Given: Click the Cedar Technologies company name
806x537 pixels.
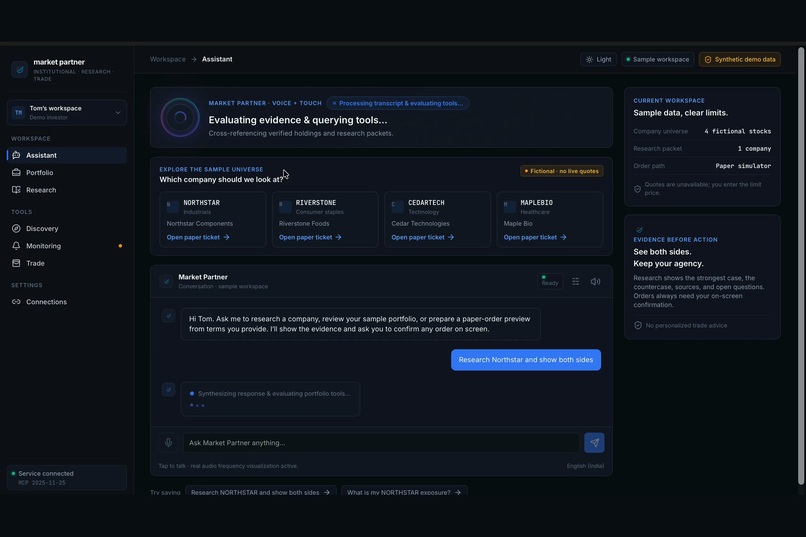Looking at the screenshot, I should point(420,224).
